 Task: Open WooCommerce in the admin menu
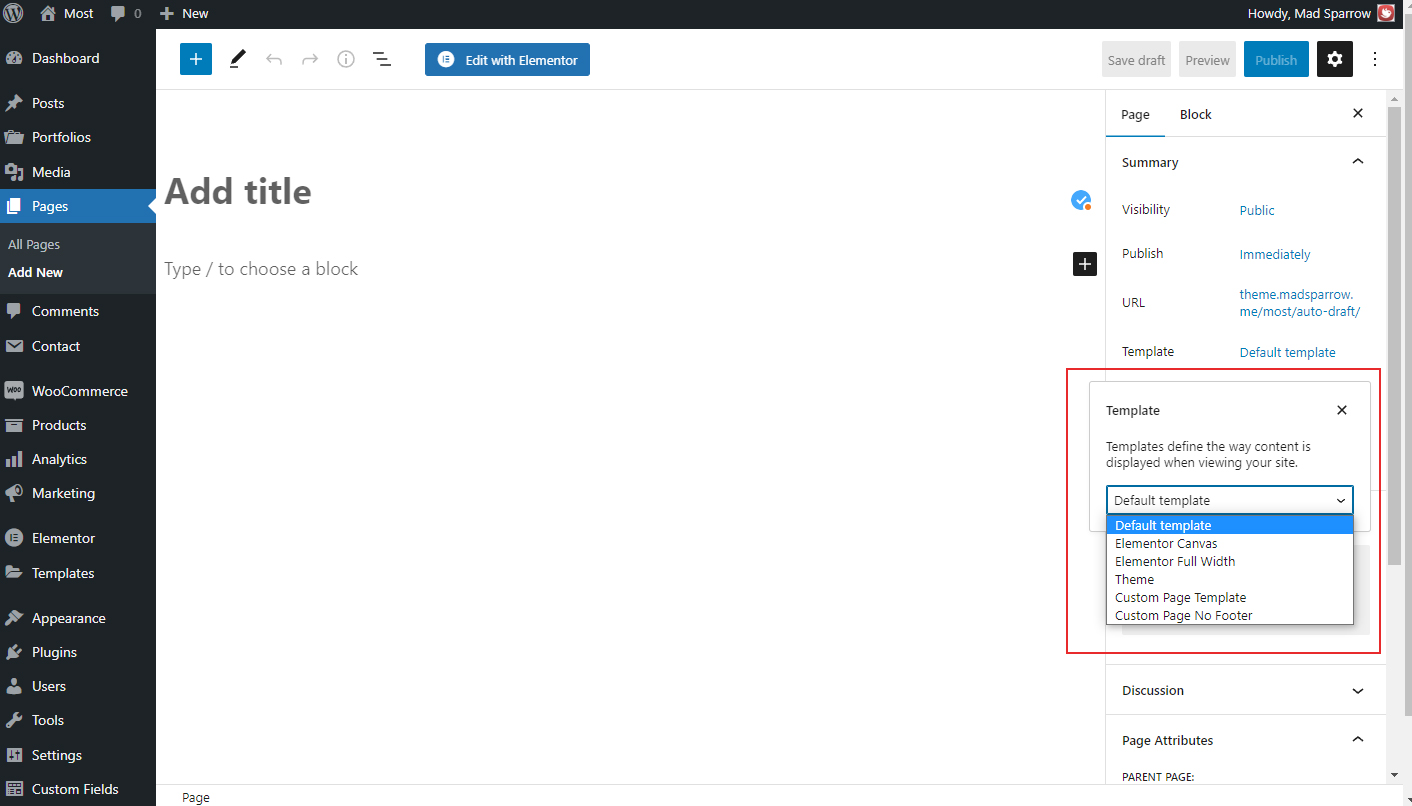click(78, 391)
